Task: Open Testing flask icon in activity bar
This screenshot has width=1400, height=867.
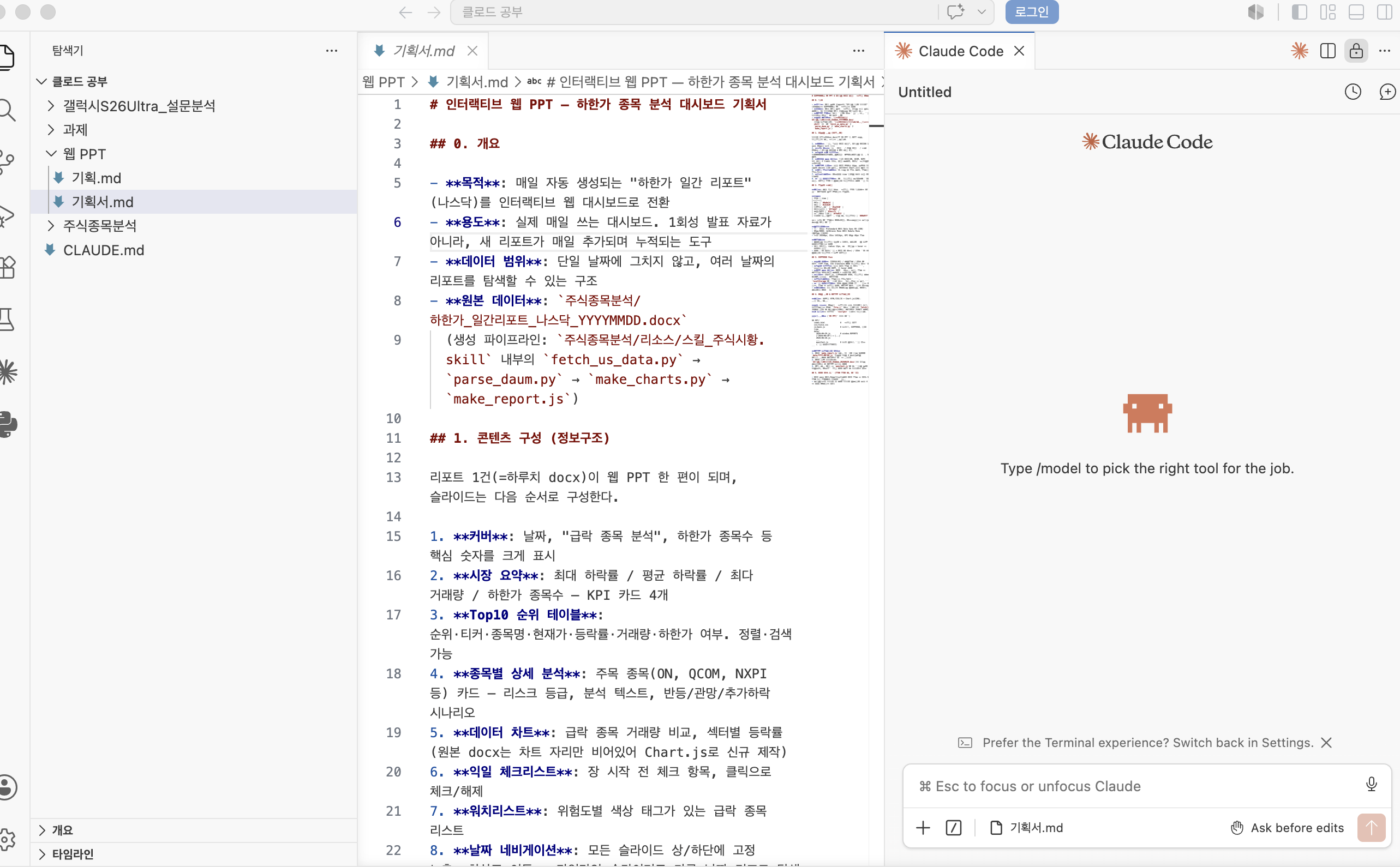Action: (x=6, y=320)
